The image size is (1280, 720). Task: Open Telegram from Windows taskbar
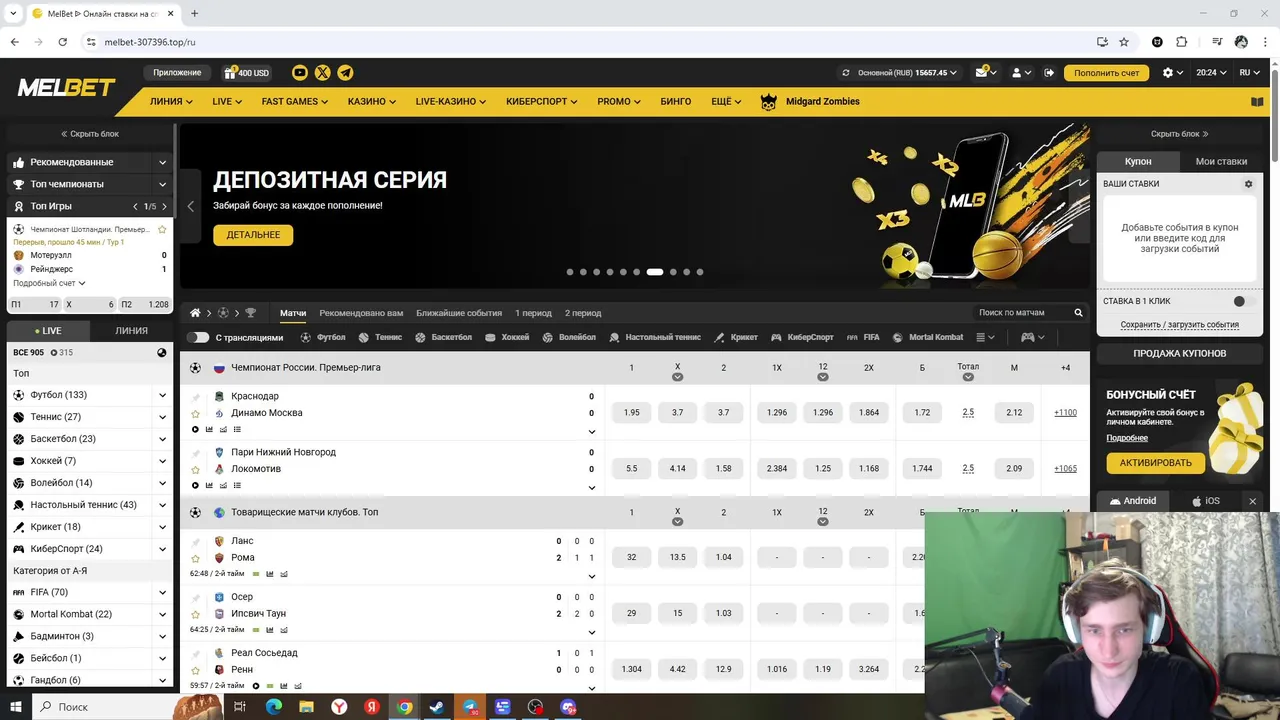click(470, 707)
